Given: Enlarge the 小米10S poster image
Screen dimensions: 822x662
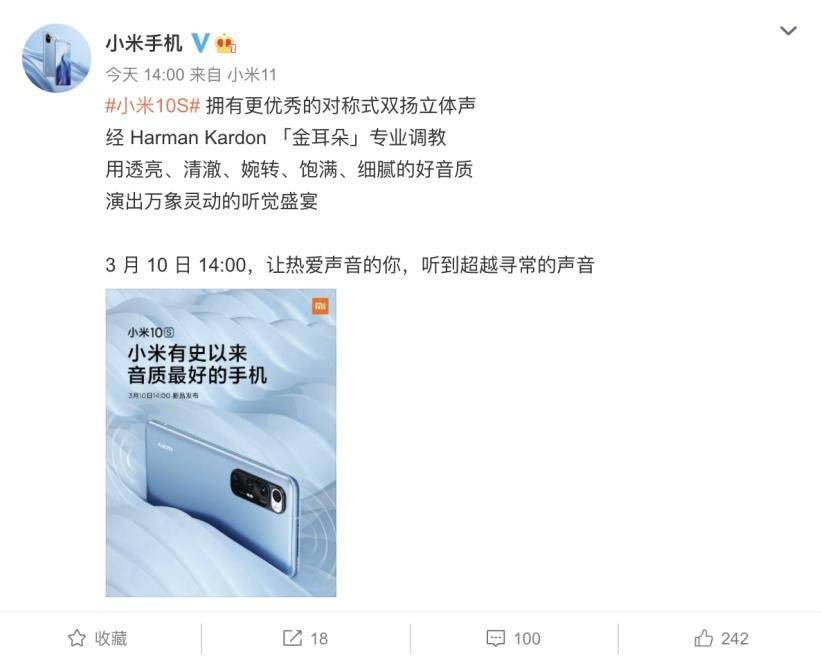Looking at the screenshot, I should click(221, 443).
